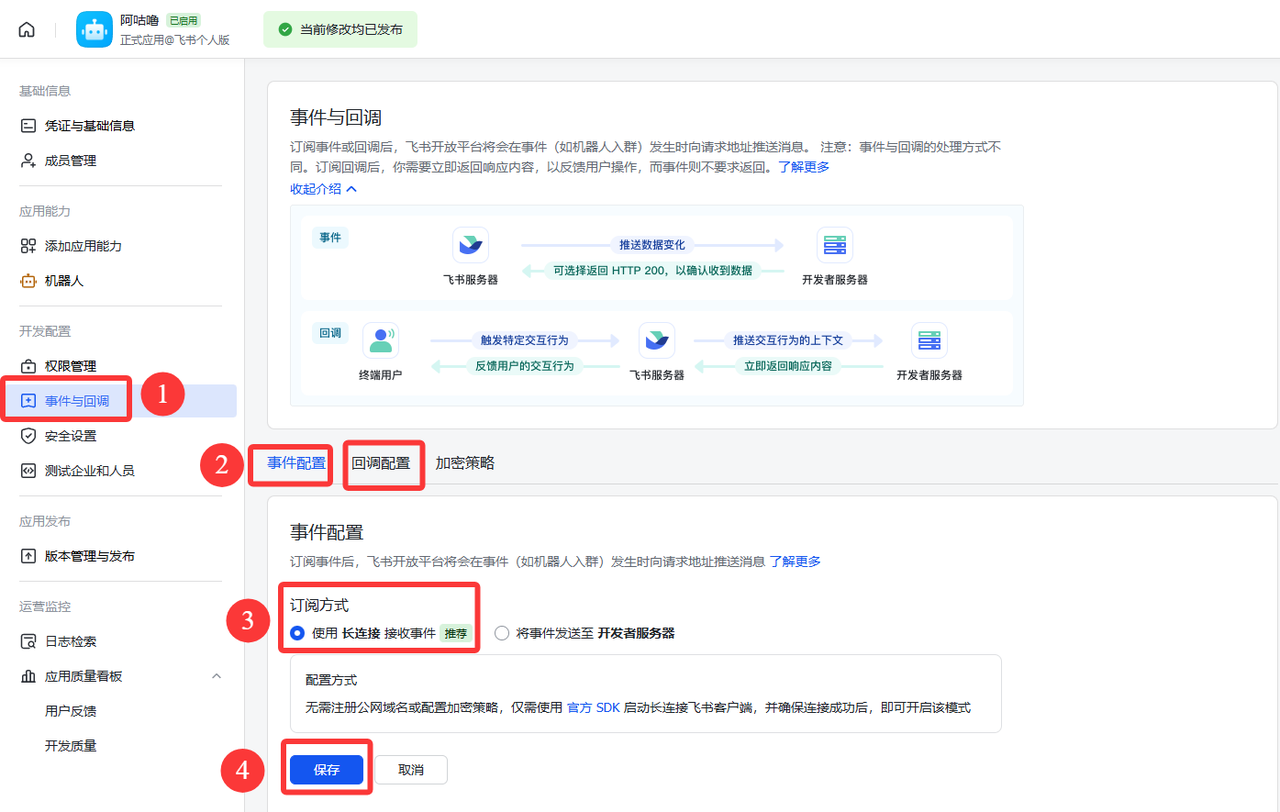Screen dimensions: 1280x812
Task: Navigate to 权限管理 in the sidebar
Action: coord(68,366)
